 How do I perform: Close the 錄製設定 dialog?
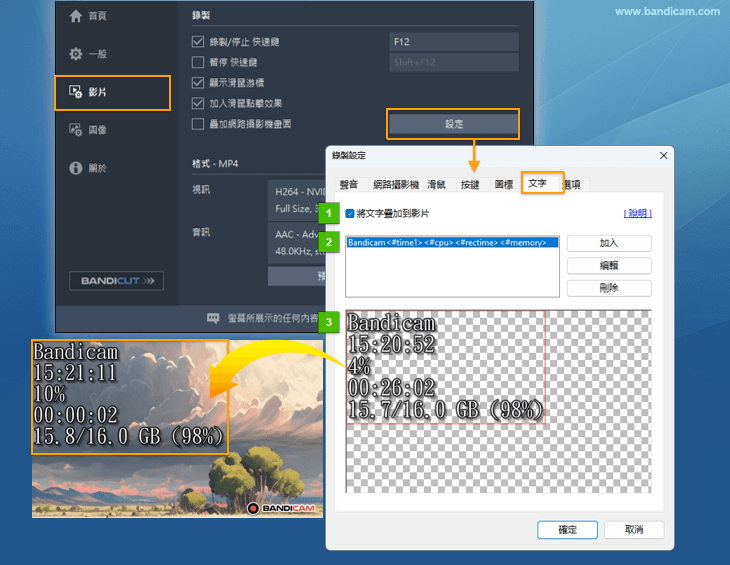click(663, 155)
